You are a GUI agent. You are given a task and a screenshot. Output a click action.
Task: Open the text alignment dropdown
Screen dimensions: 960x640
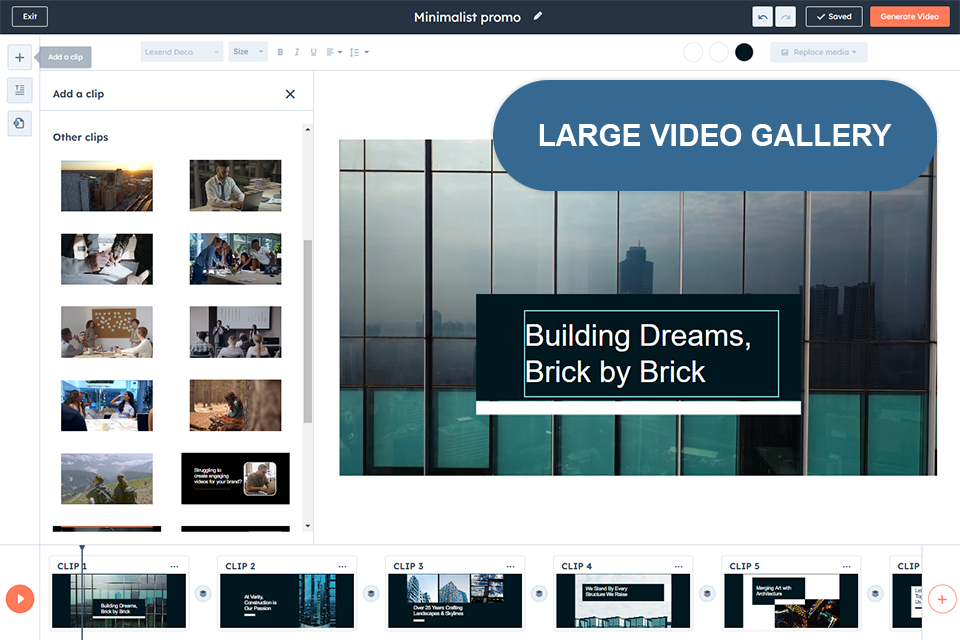[334, 52]
